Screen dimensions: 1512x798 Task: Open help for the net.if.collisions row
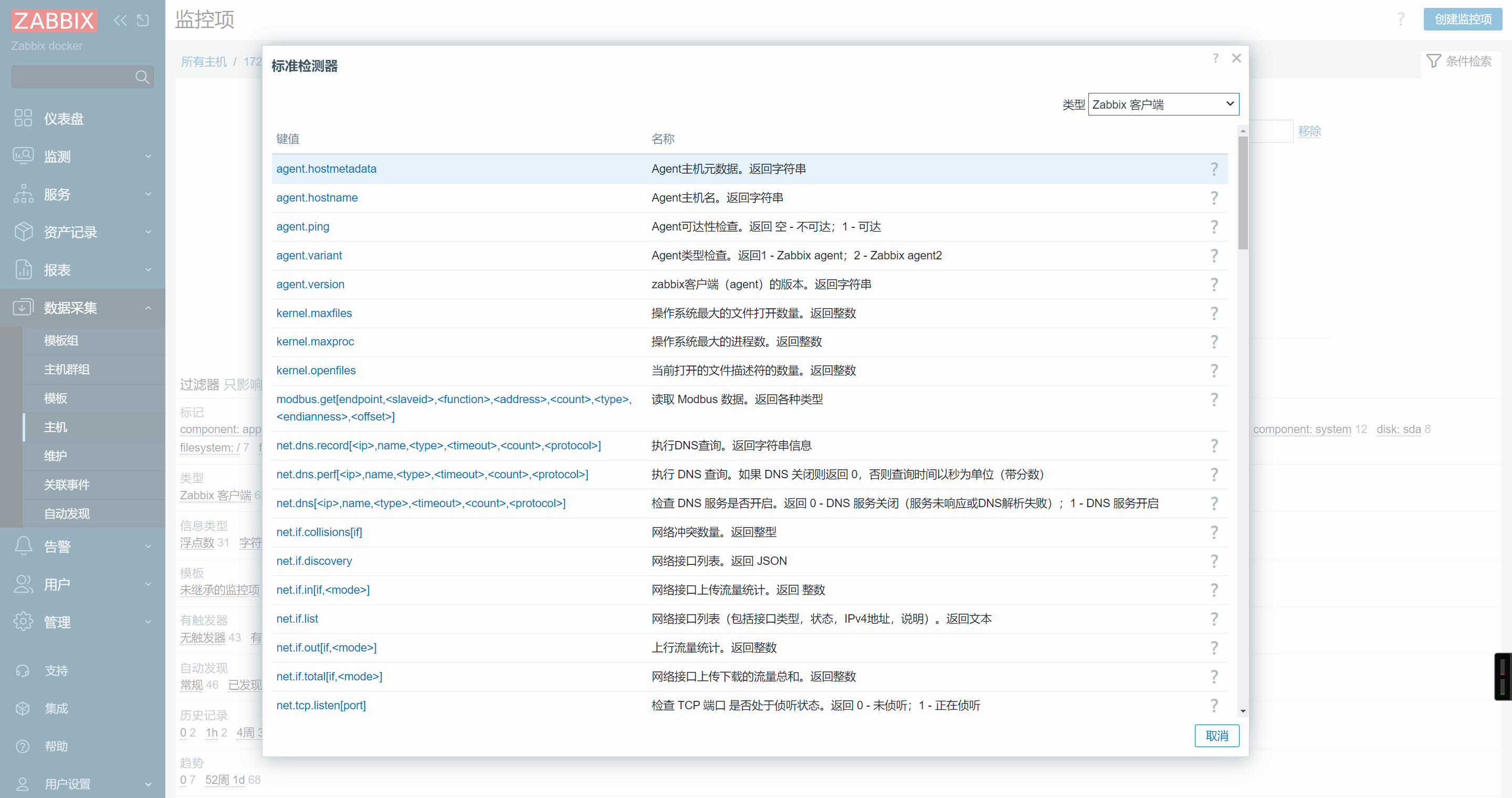[1214, 532]
